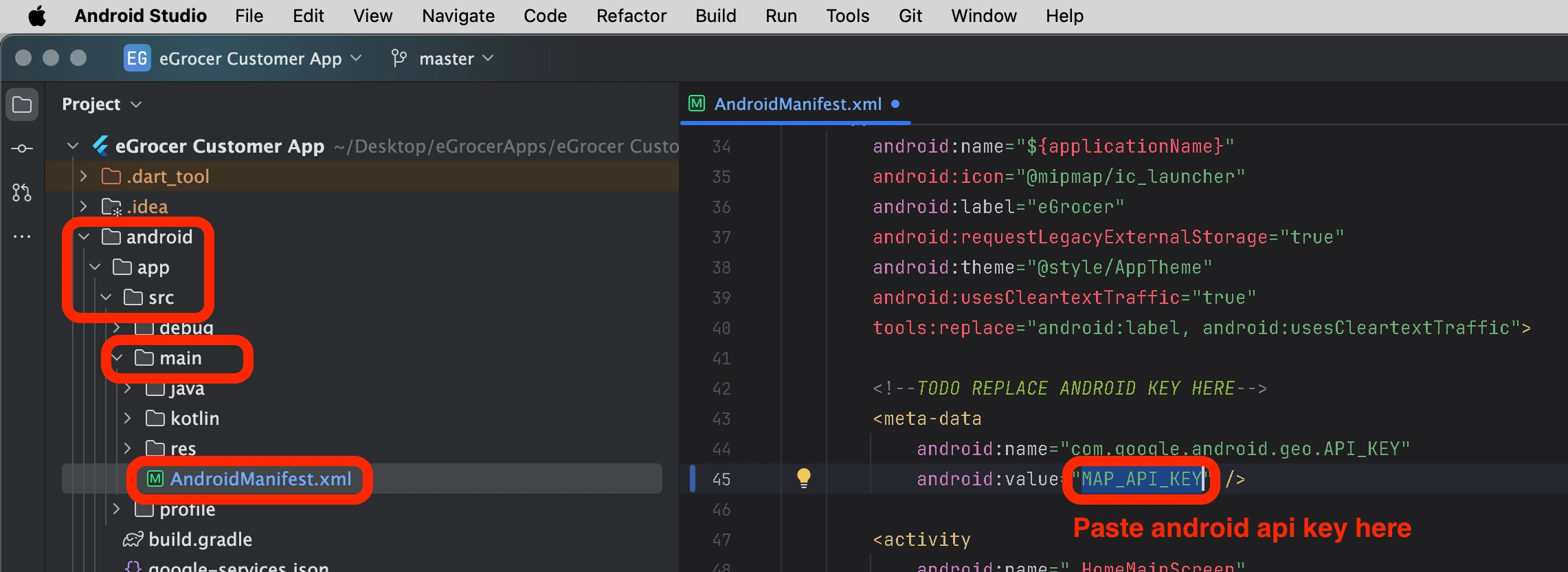Open the Project view selector dropdown
The image size is (1568, 572).
(x=102, y=104)
